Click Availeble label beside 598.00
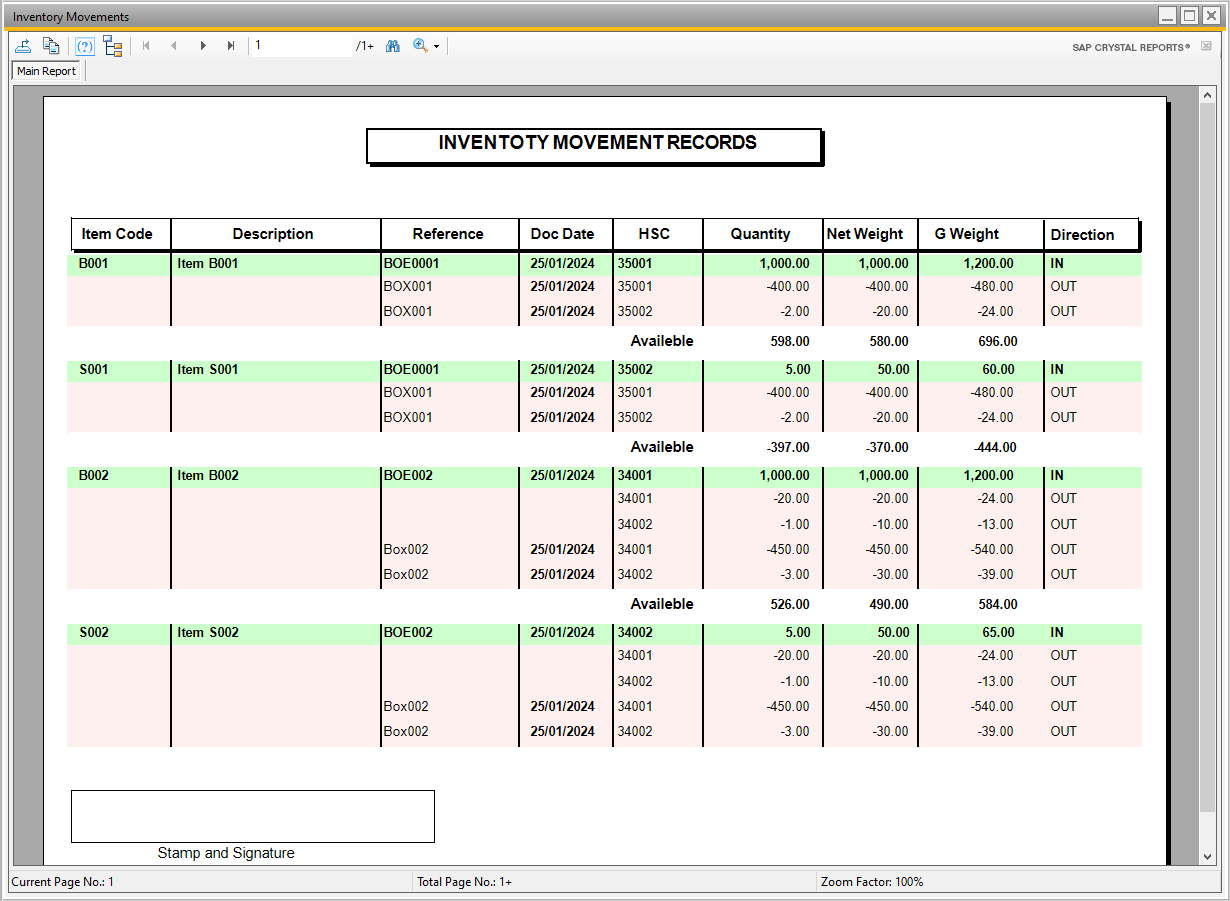Image resolution: width=1230 pixels, height=901 pixels. pos(662,341)
